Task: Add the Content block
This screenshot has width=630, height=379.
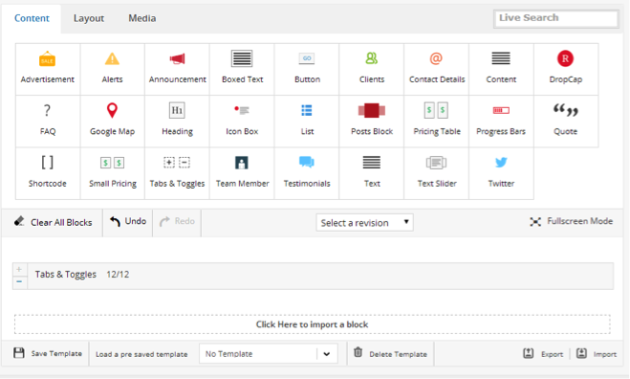Action: [501, 69]
